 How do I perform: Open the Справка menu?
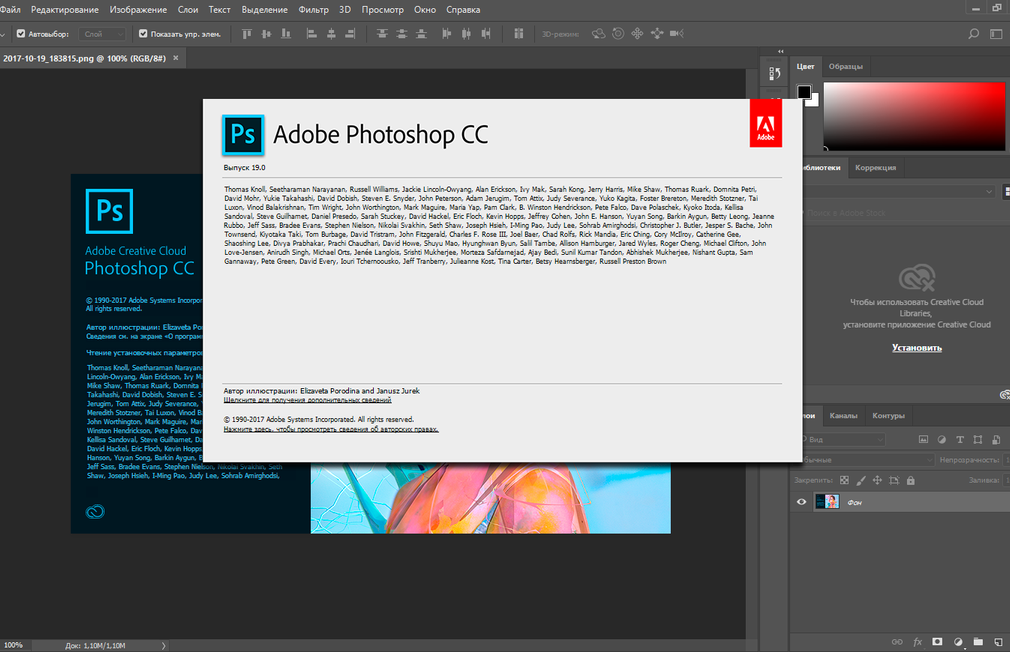tap(463, 10)
